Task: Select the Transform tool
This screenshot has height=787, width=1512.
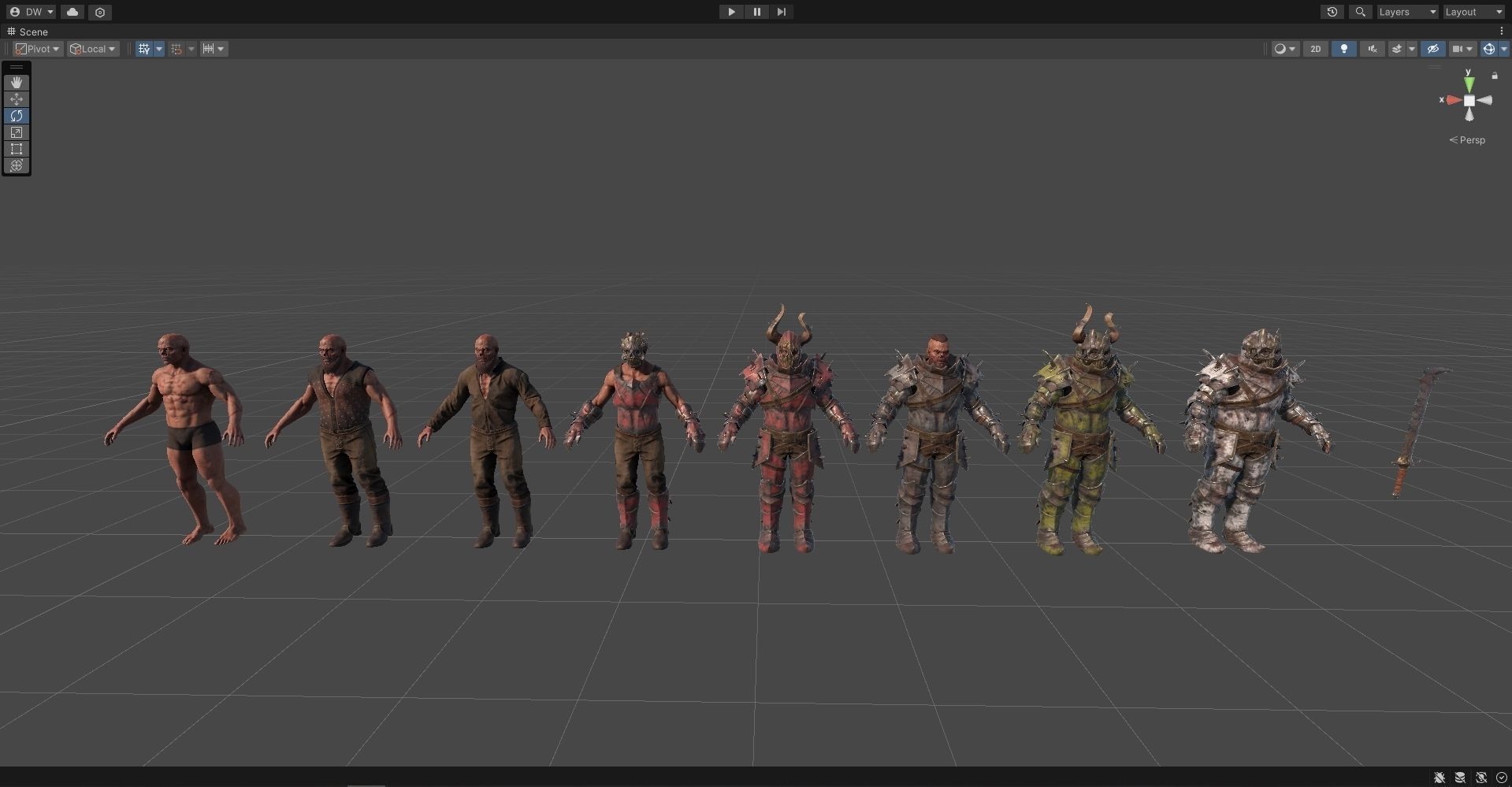Action: [17, 165]
